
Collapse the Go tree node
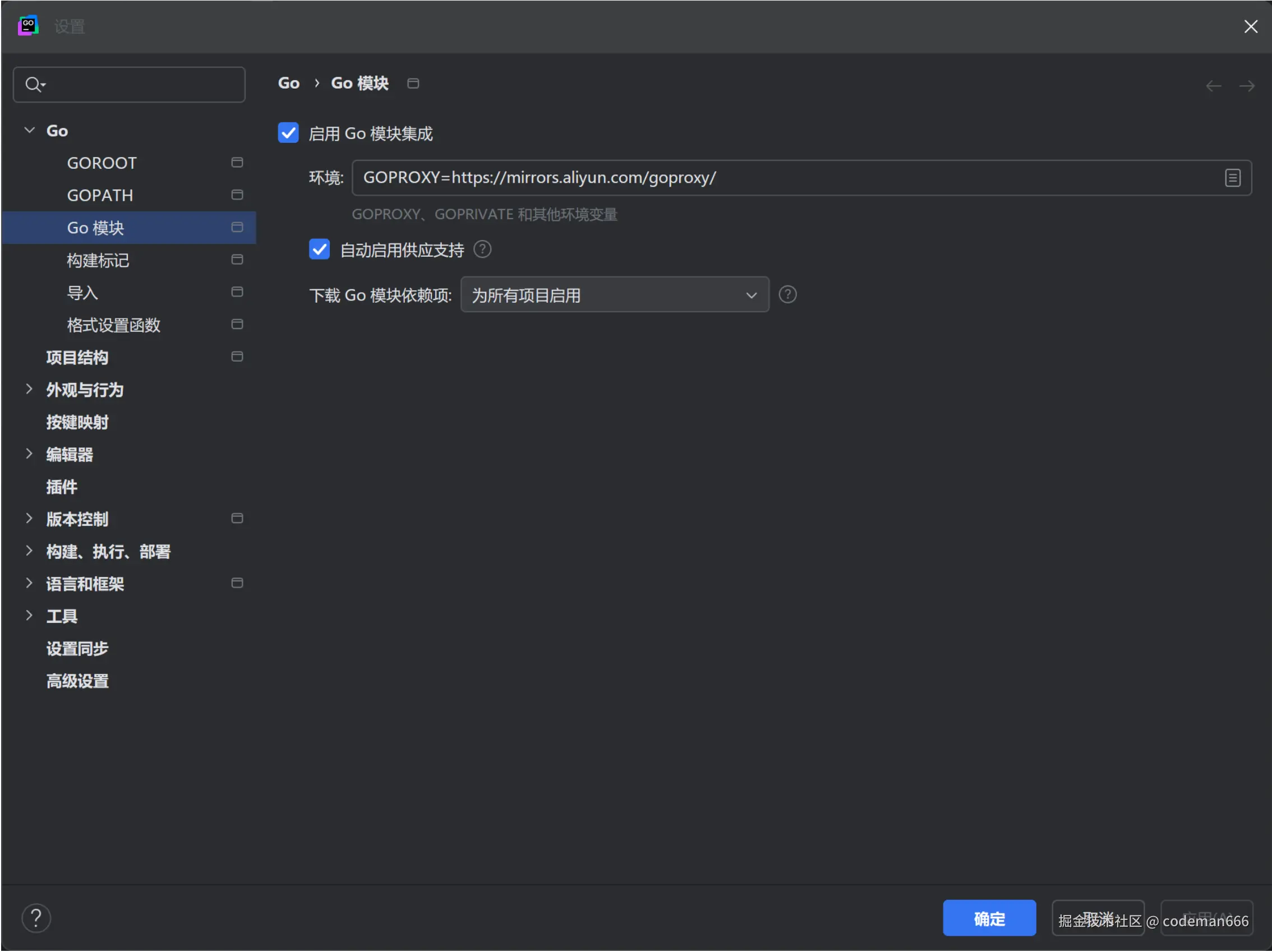[29, 131]
